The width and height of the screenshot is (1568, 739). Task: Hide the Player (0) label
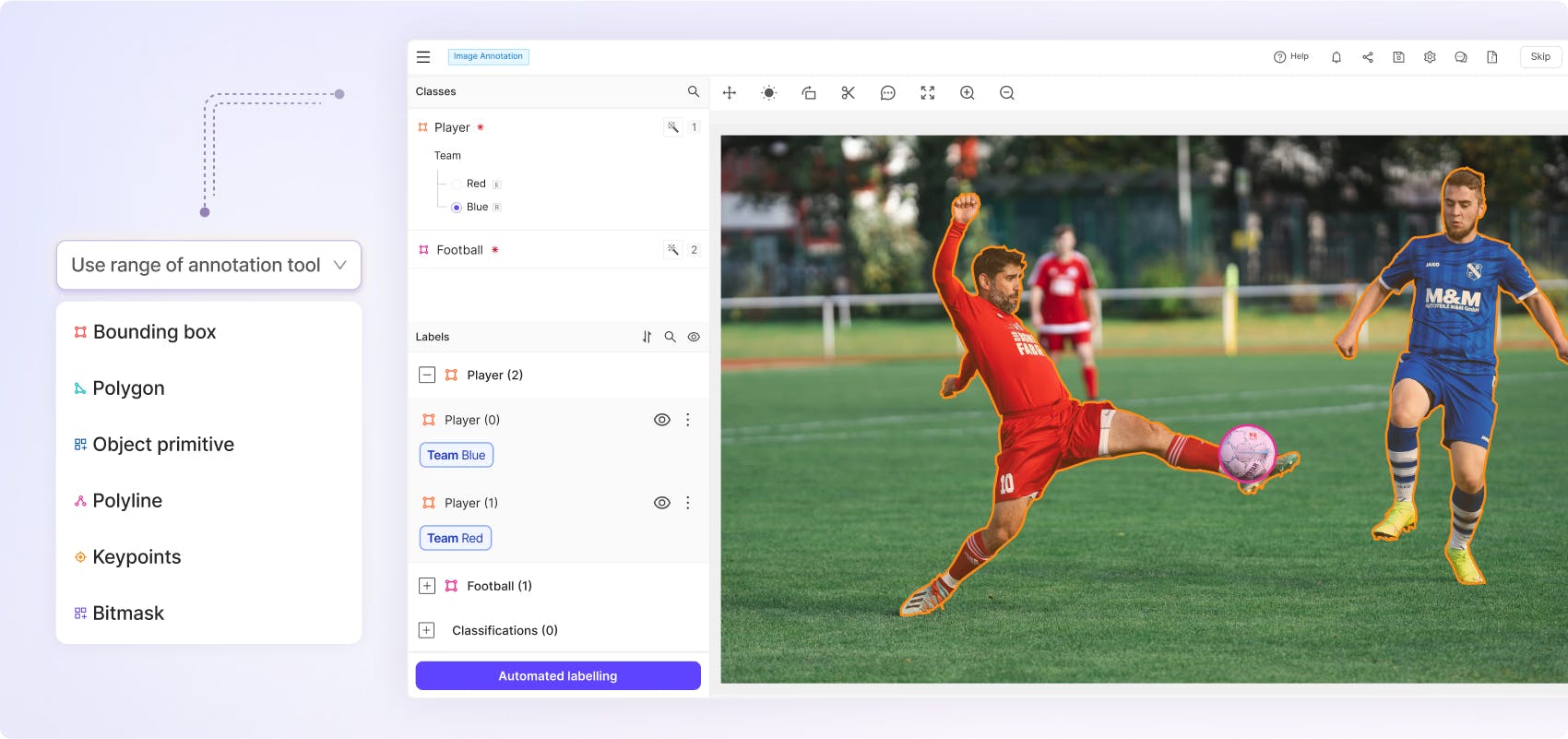pos(661,420)
